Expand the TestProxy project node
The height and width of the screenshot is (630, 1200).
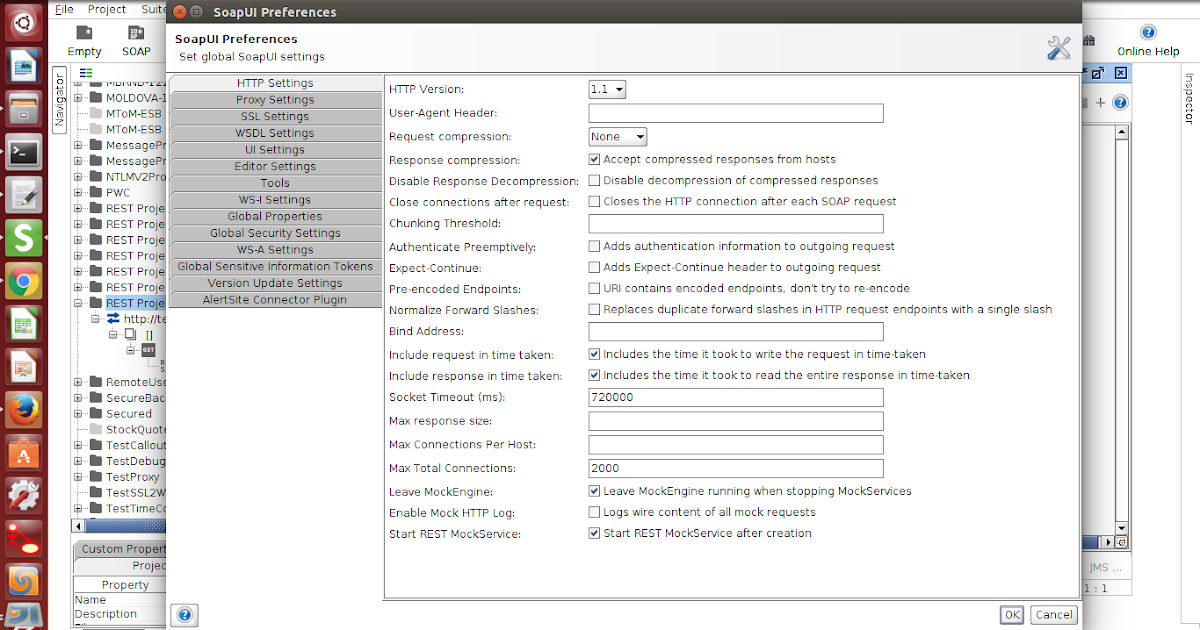click(78, 477)
